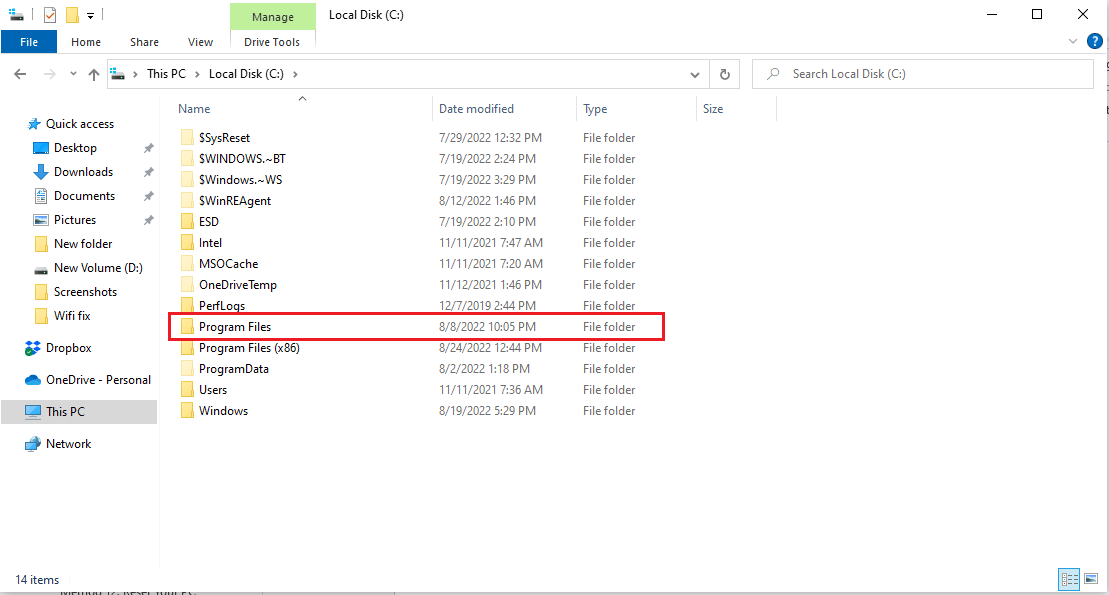Expand the ribbon with the chevron
This screenshot has width=1109, height=595.
pyautogui.click(x=1072, y=42)
